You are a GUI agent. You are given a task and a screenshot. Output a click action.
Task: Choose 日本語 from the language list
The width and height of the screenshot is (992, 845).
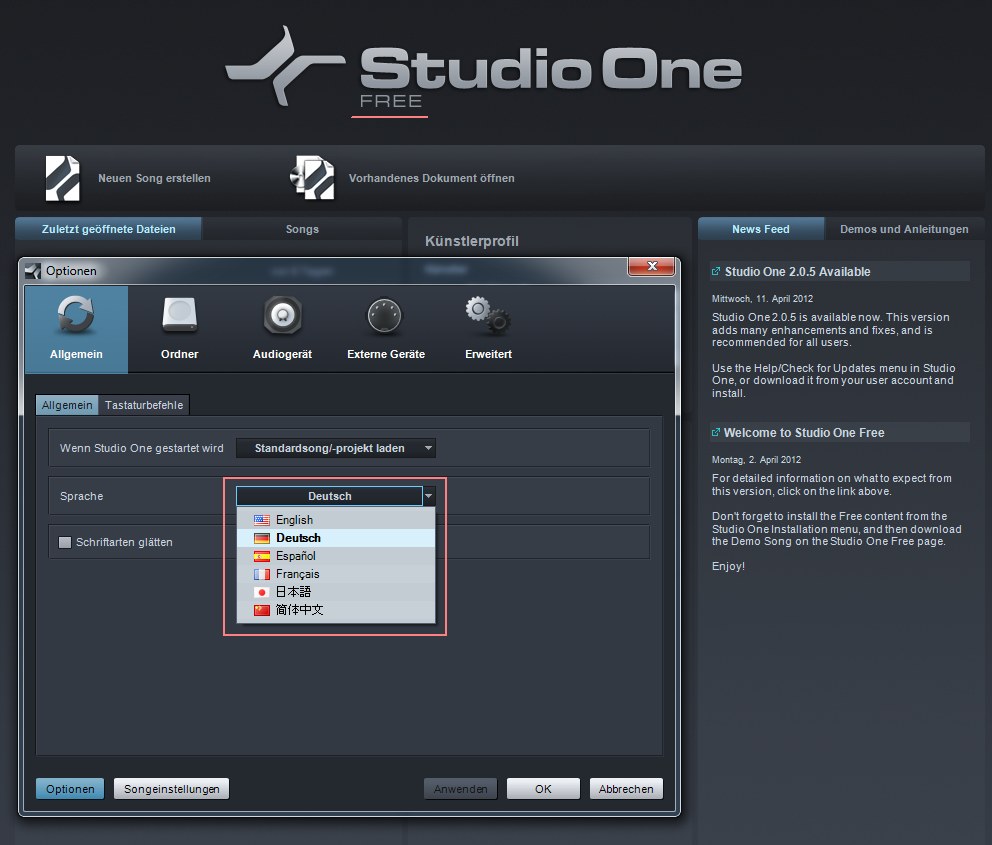click(335, 592)
